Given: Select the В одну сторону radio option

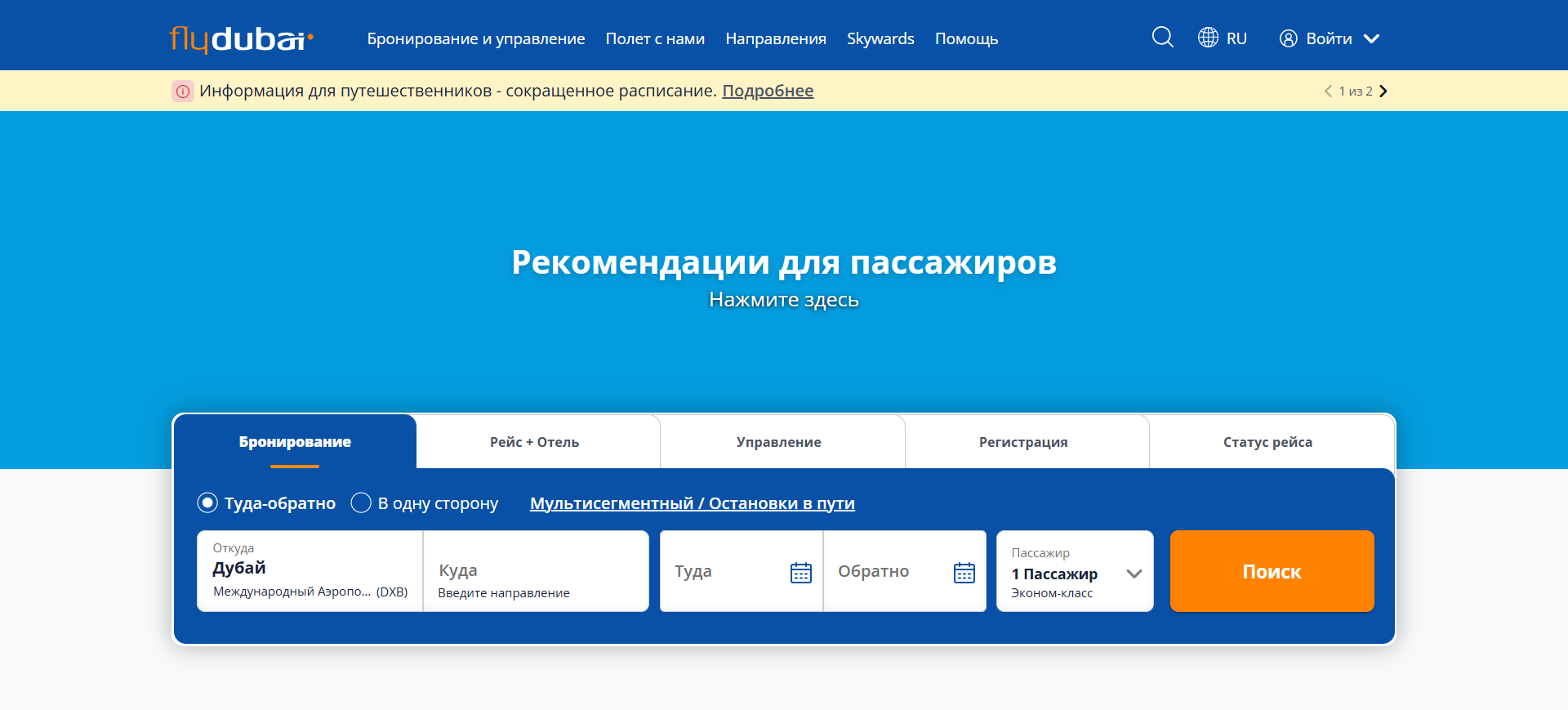Looking at the screenshot, I should 361,502.
